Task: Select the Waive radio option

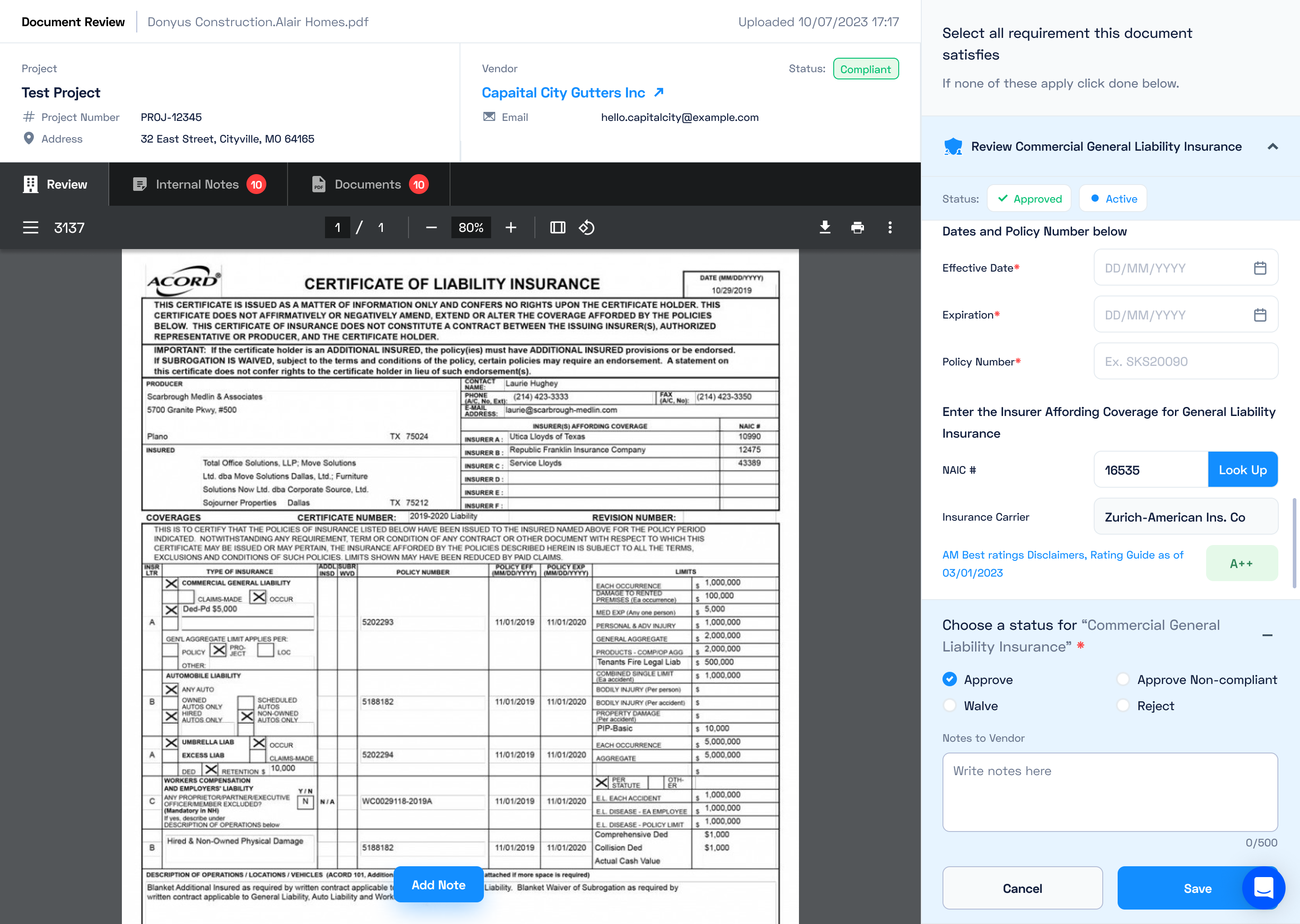Action: click(x=949, y=706)
